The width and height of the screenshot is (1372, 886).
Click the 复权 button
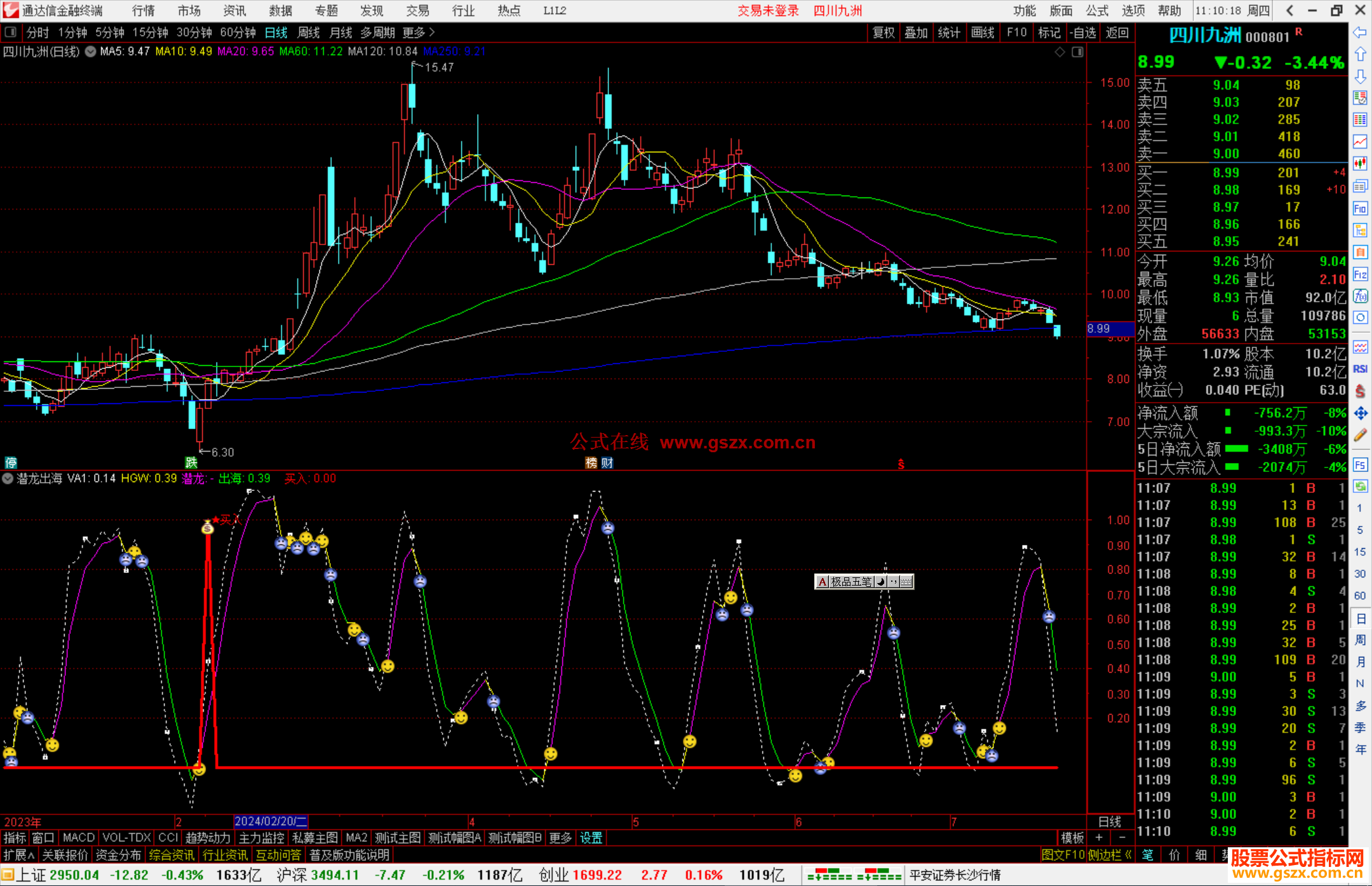[884, 32]
